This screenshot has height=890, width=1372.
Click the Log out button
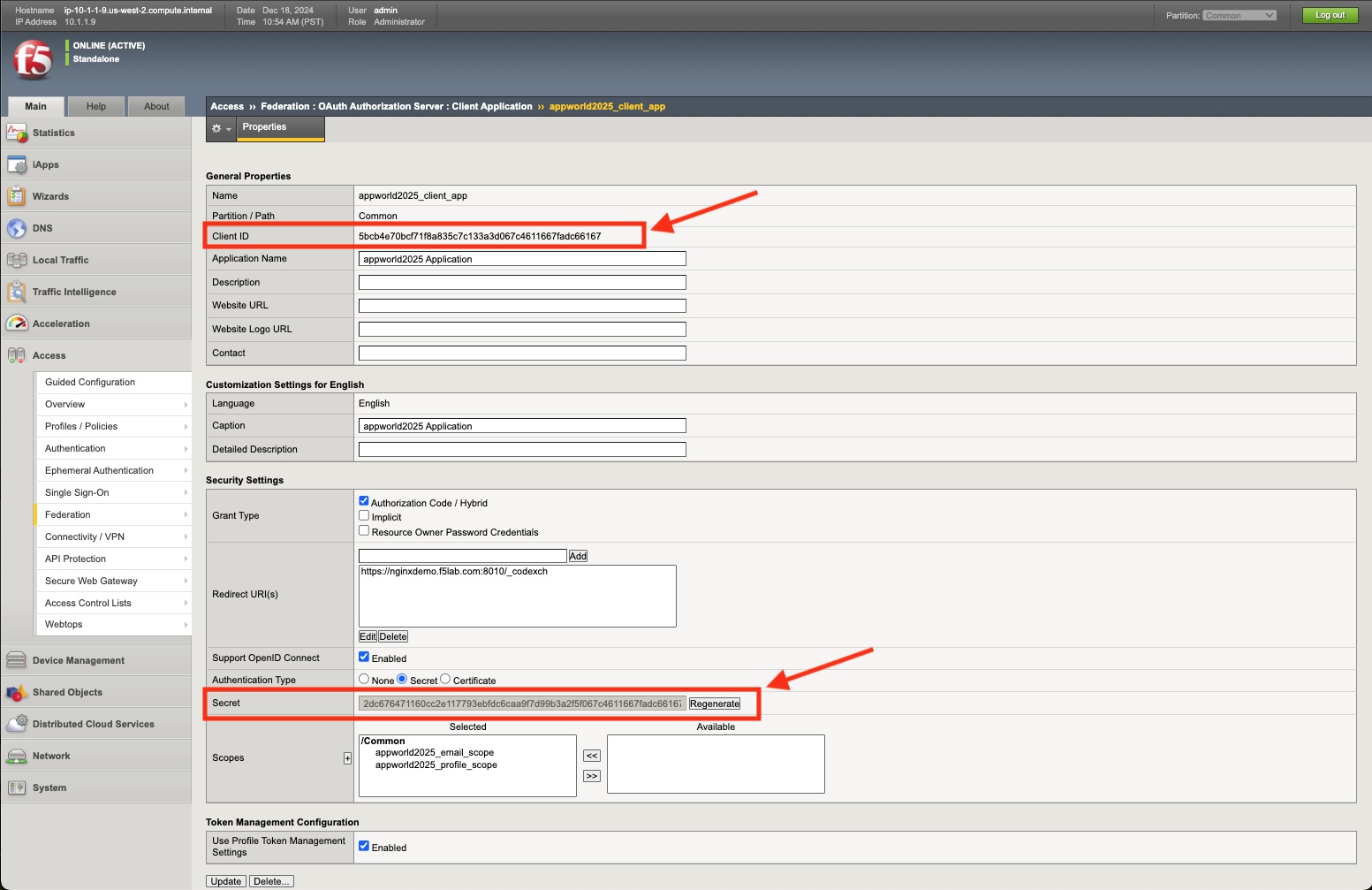1330,15
